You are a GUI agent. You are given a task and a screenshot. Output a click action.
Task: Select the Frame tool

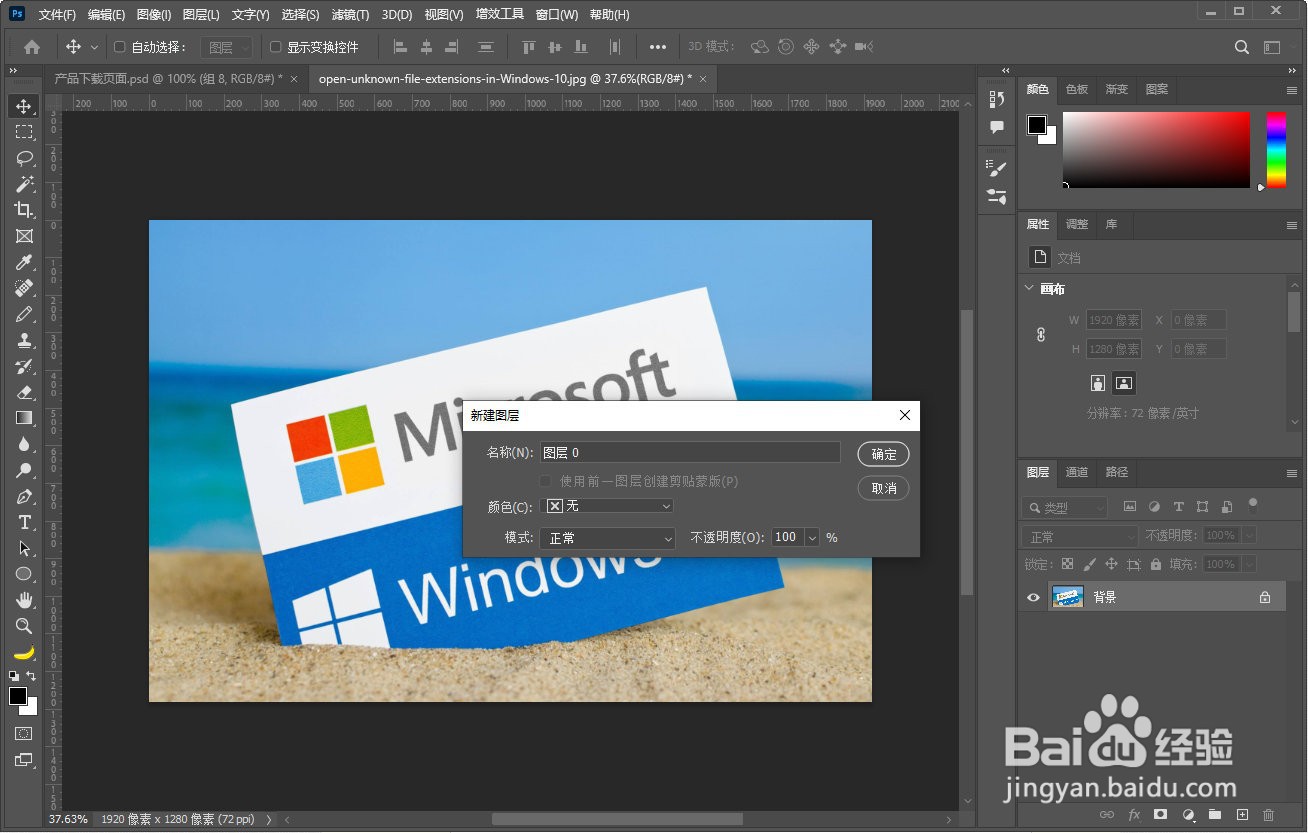pyautogui.click(x=24, y=236)
